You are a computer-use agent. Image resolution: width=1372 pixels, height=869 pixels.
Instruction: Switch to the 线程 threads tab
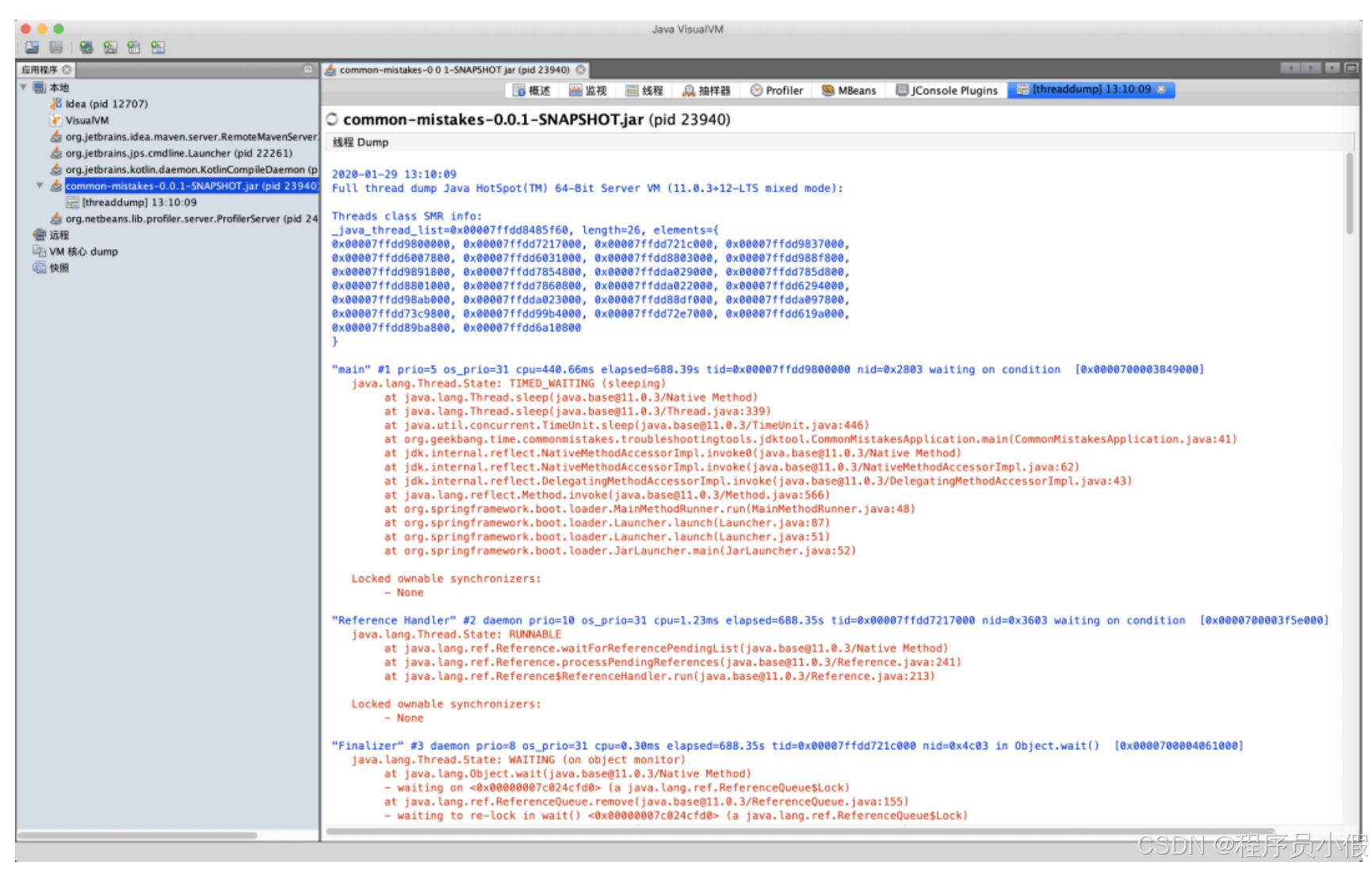(x=644, y=90)
